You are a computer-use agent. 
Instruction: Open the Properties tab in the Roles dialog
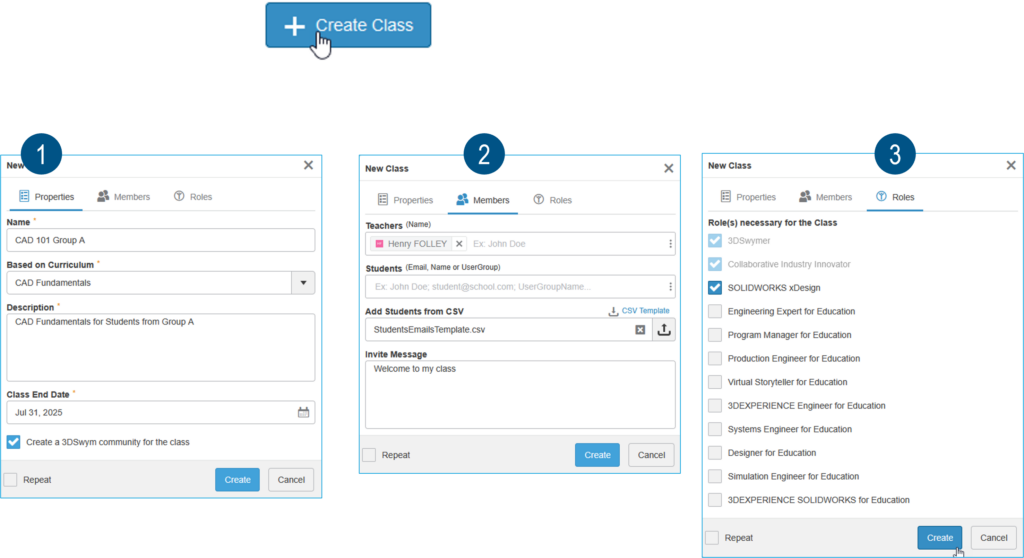(748, 197)
